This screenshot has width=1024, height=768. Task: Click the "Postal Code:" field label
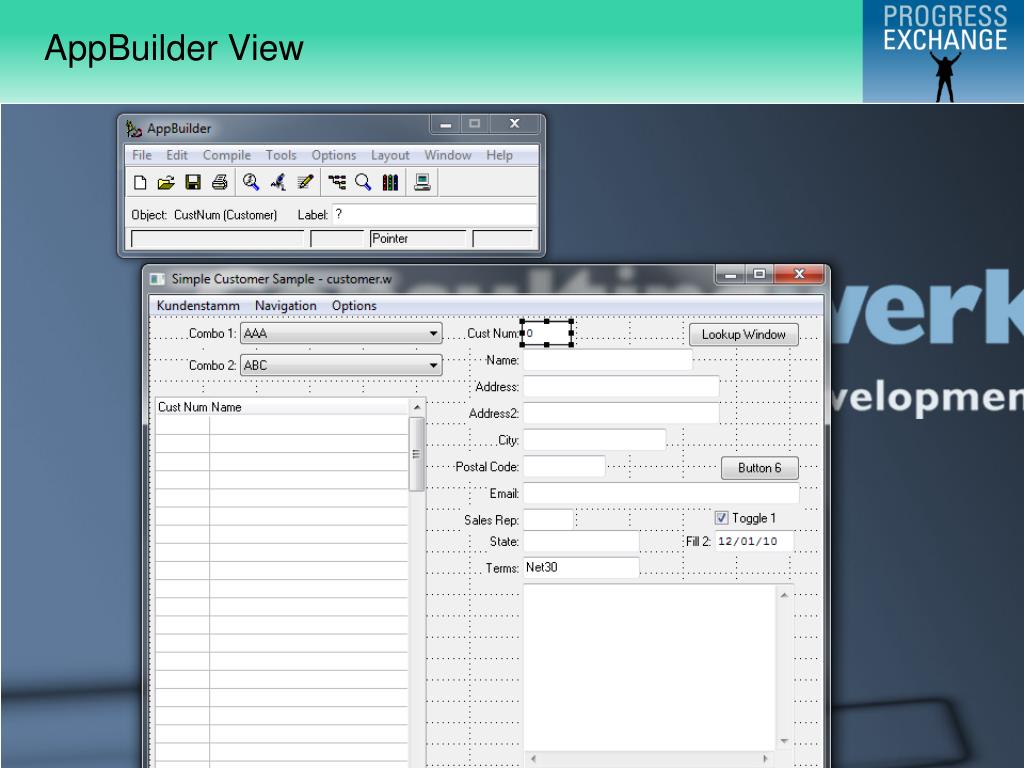coord(487,467)
